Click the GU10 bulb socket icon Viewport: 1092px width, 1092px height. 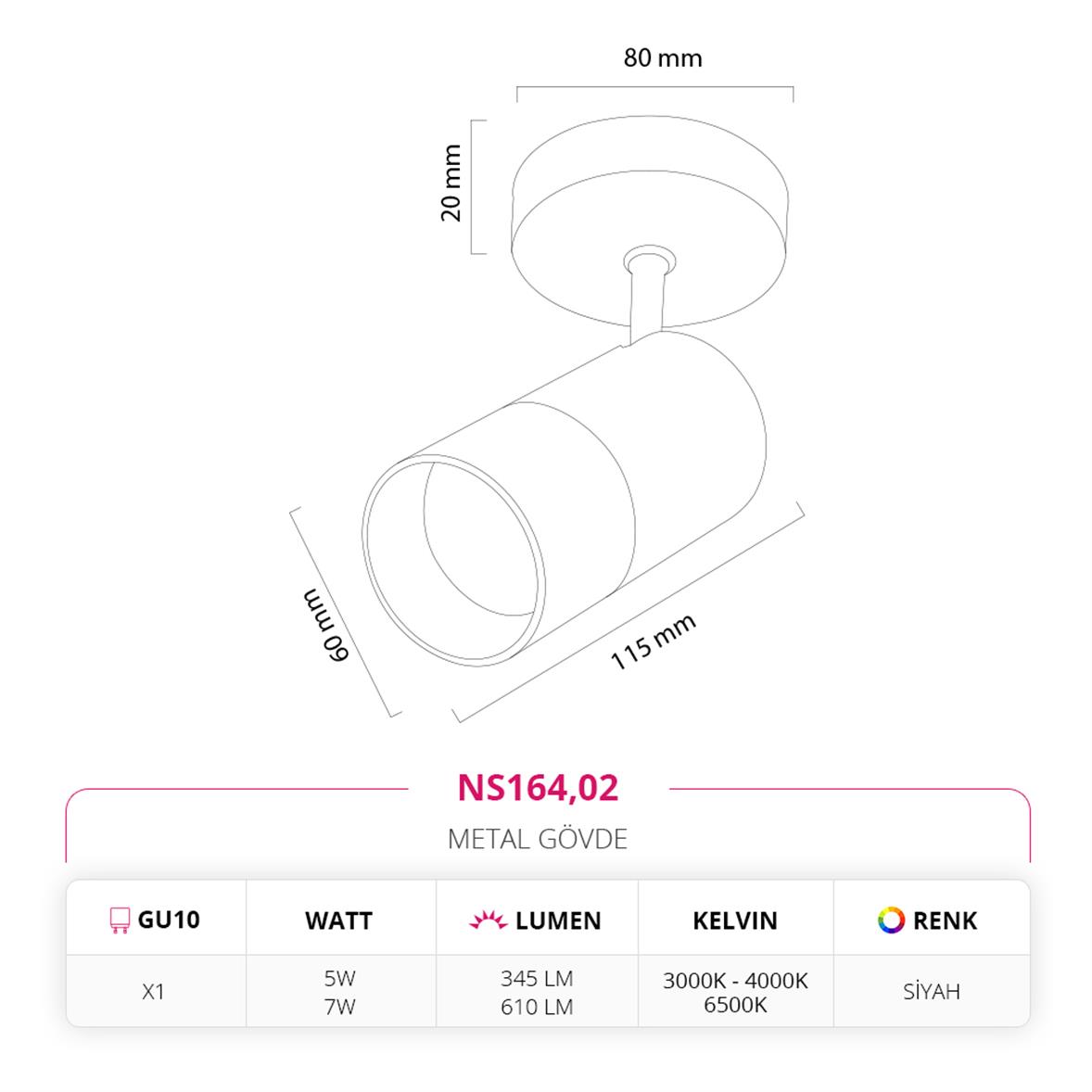point(119,920)
